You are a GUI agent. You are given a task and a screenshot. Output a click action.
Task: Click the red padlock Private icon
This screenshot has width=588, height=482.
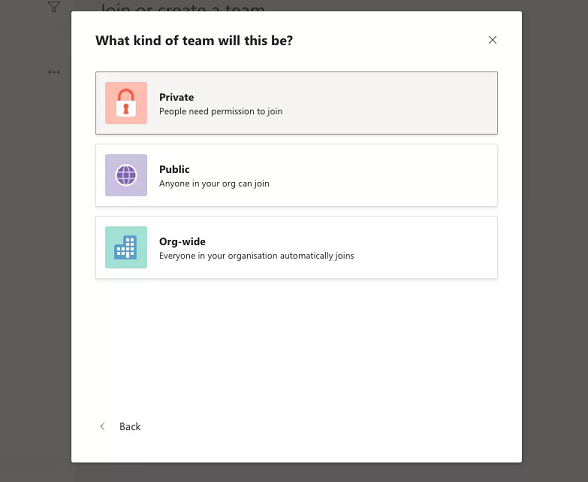pyautogui.click(x=126, y=103)
